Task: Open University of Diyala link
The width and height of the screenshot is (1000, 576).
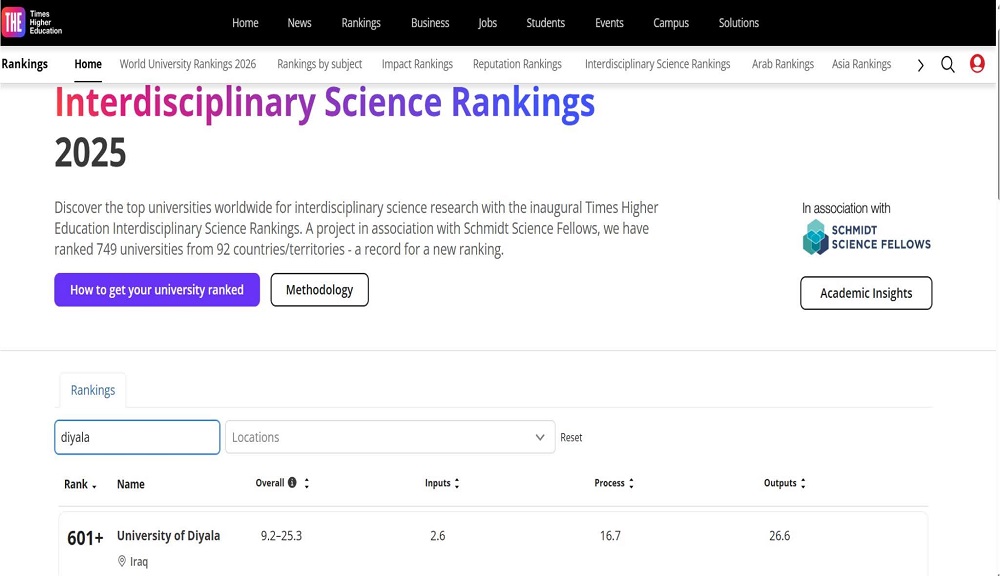Action: [x=168, y=536]
